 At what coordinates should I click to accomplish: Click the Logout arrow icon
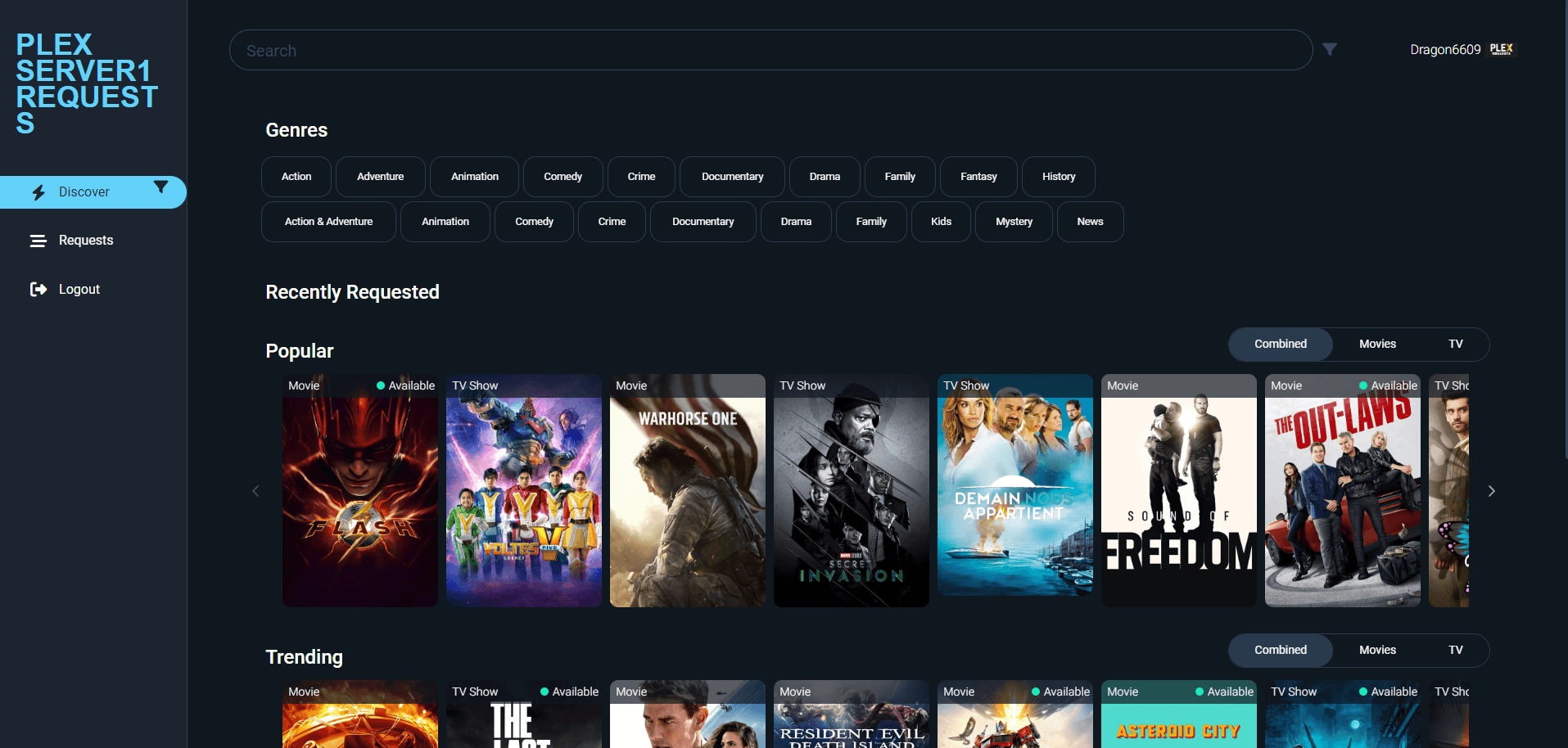[38, 289]
